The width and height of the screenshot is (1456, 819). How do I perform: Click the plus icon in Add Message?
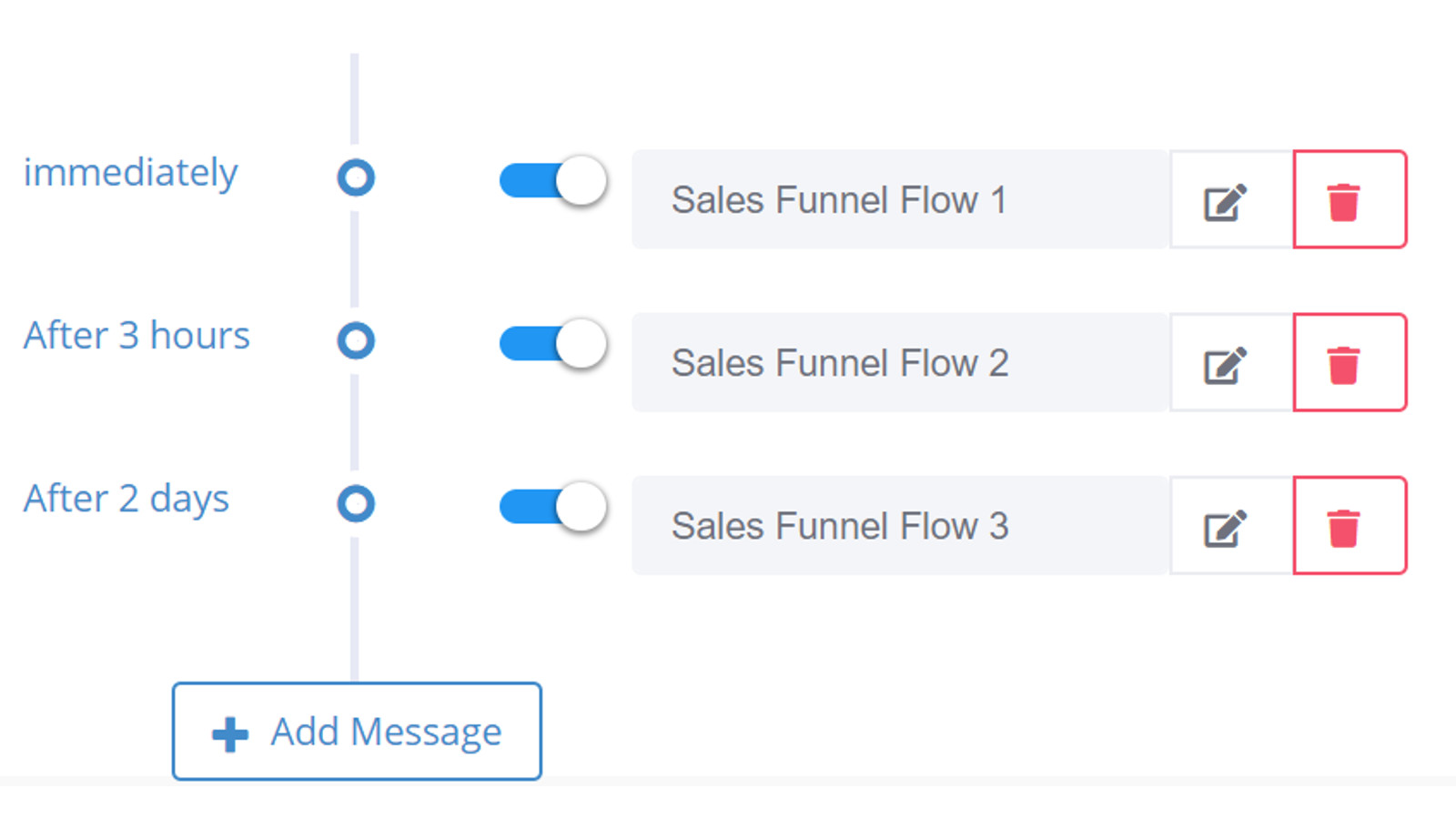click(229, 733)
